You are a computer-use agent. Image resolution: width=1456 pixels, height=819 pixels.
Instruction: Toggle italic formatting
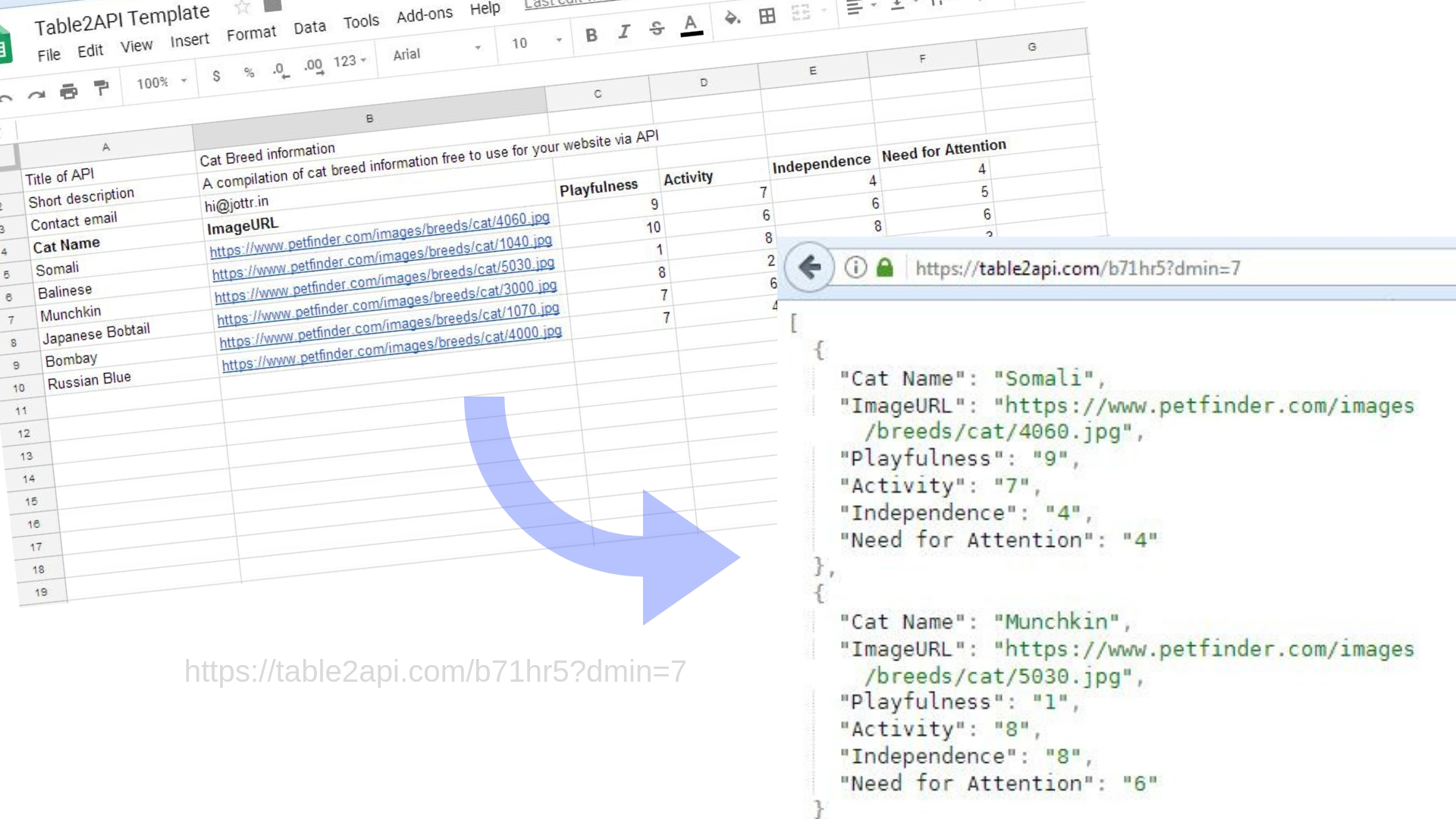coord(624,32)
